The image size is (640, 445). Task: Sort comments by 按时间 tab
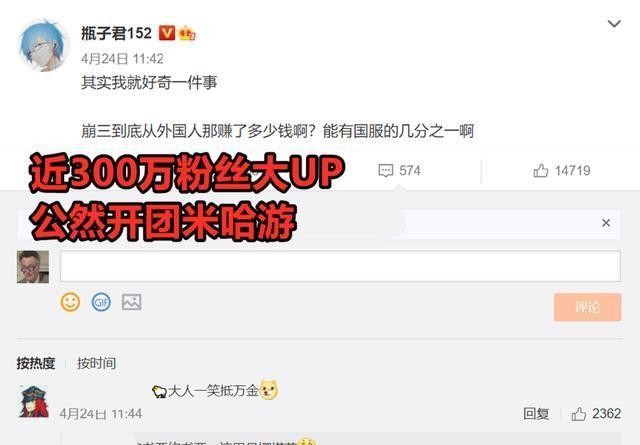coord(96,363)
